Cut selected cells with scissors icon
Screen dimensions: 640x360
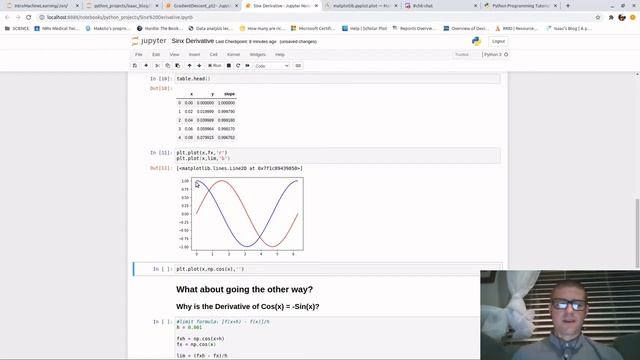[158, 66]
